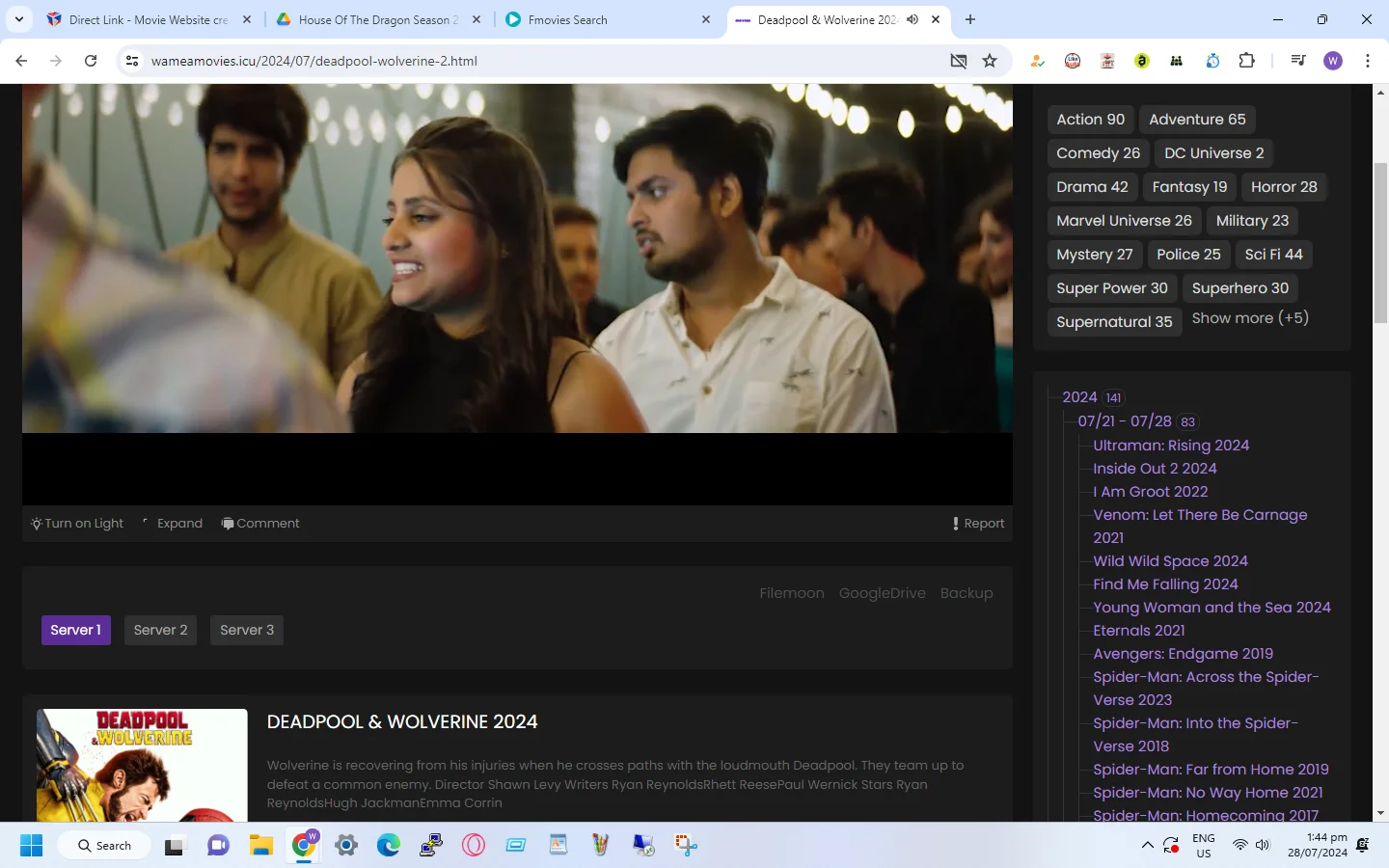The height and width of the screenshot is (868, 1389).
Task: Open Microsoft Edge from the taskbar
Action: (x=388, y=846)
